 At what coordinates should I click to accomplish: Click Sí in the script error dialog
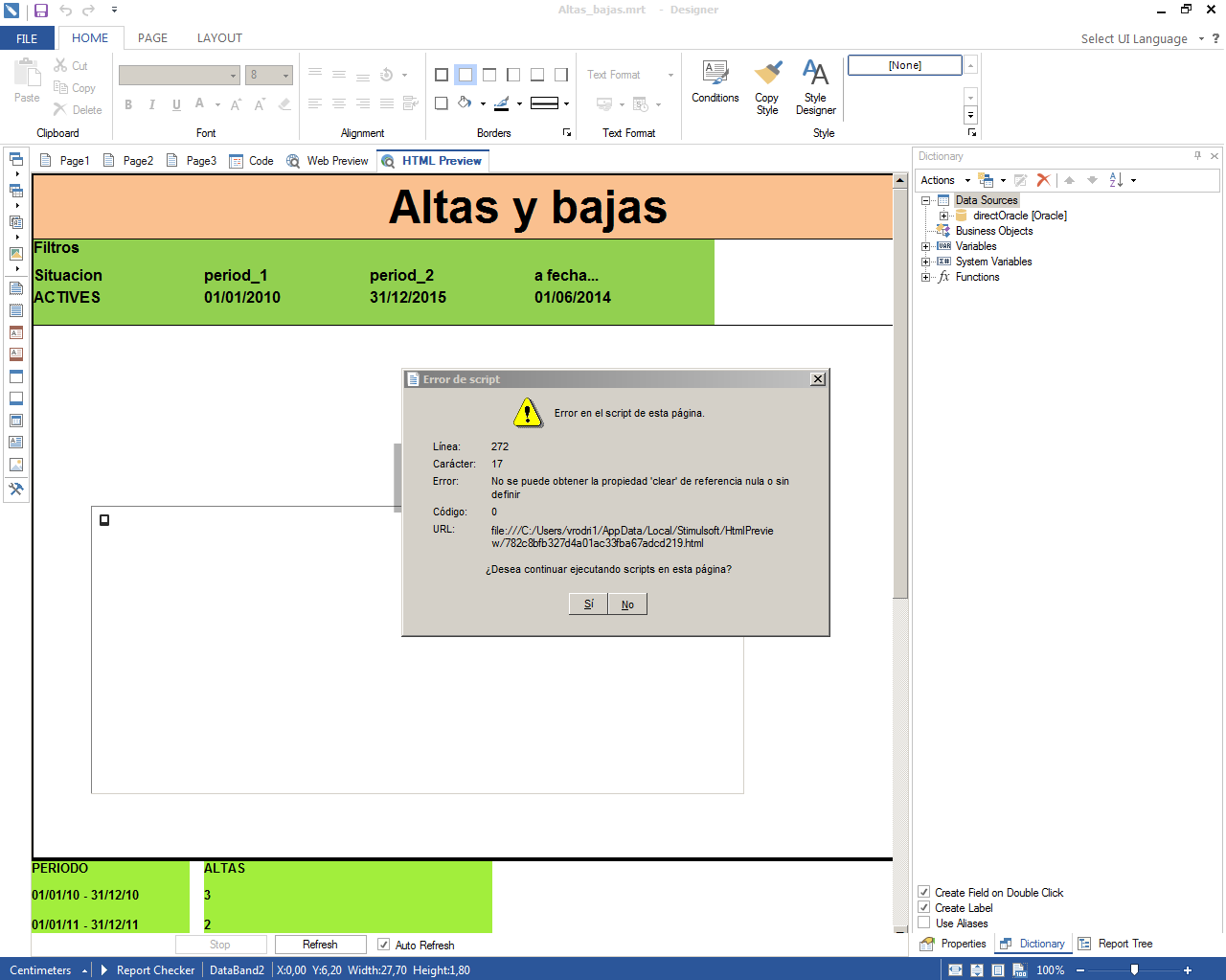[x=588, y=604]
